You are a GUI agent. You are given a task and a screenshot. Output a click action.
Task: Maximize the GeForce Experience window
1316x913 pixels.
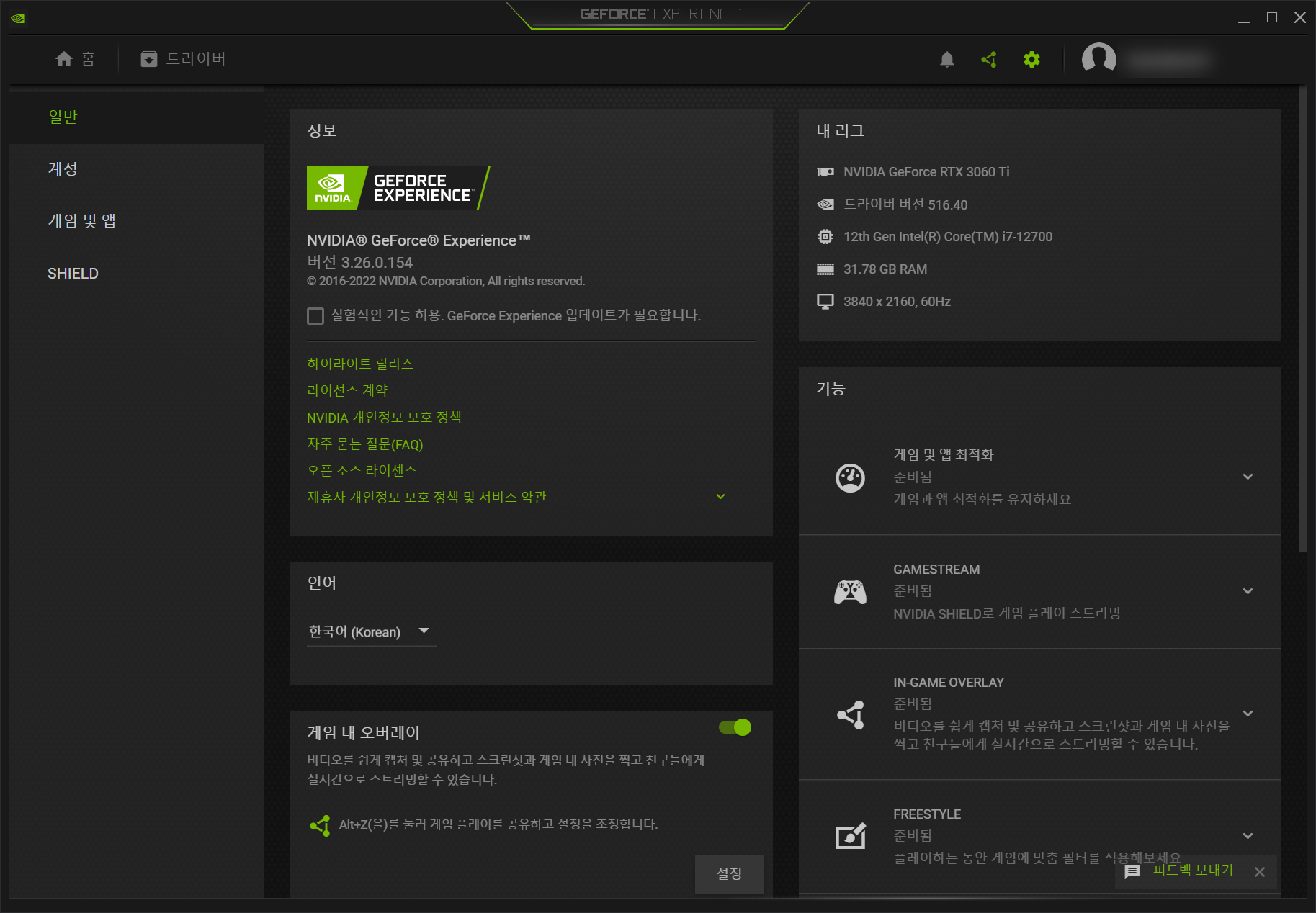coord(1272,17)
